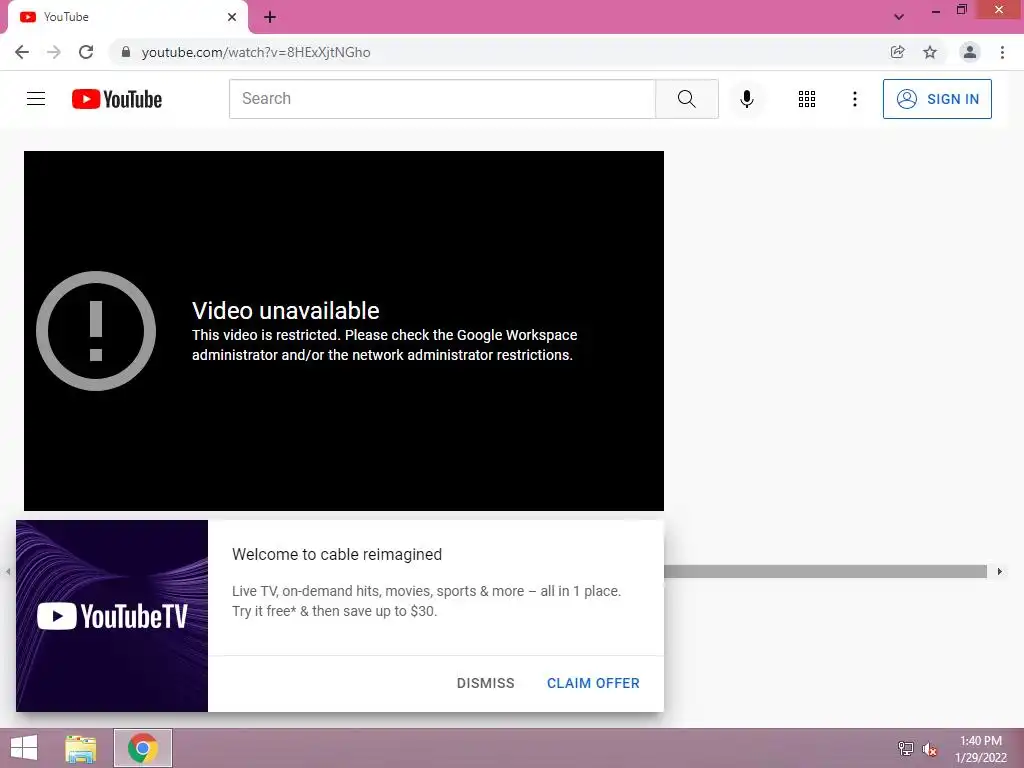Click in the YouTube Search field

[x=442, y=99]
